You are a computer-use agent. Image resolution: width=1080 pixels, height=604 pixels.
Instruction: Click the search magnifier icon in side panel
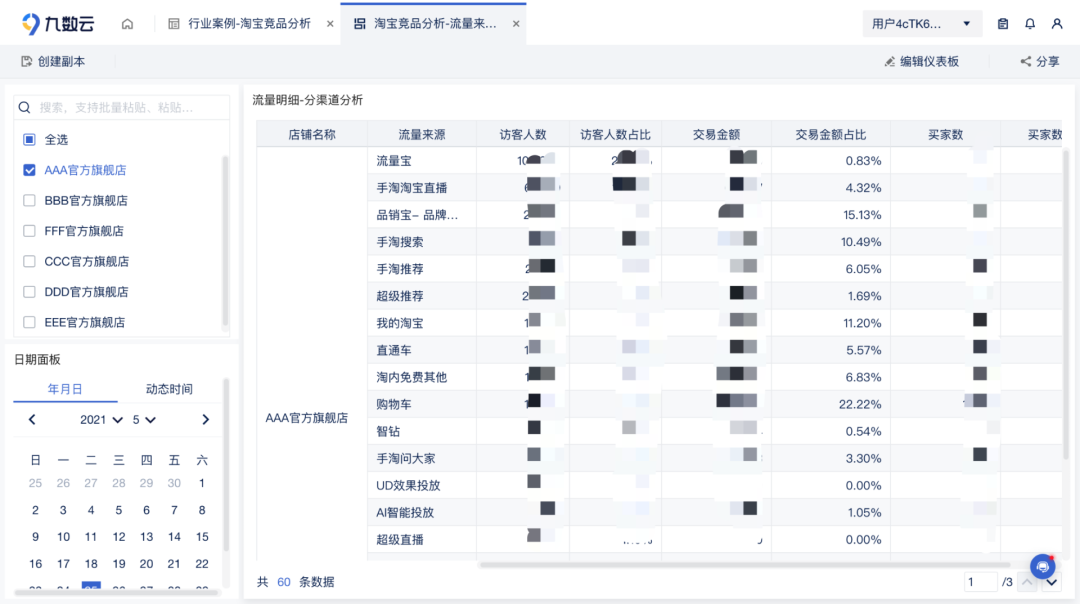point(25,106)
